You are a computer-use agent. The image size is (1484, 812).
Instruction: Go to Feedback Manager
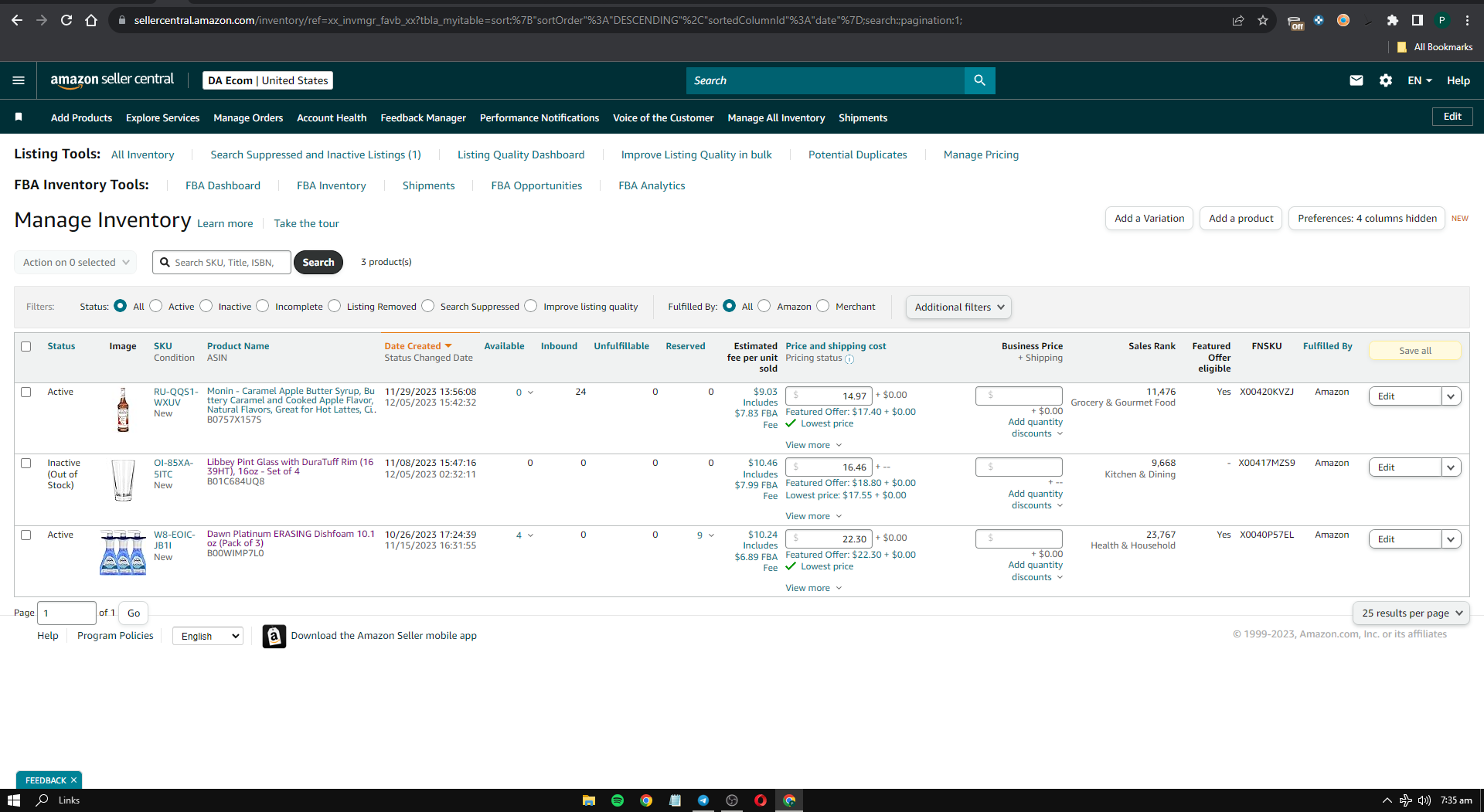[423, 117]
